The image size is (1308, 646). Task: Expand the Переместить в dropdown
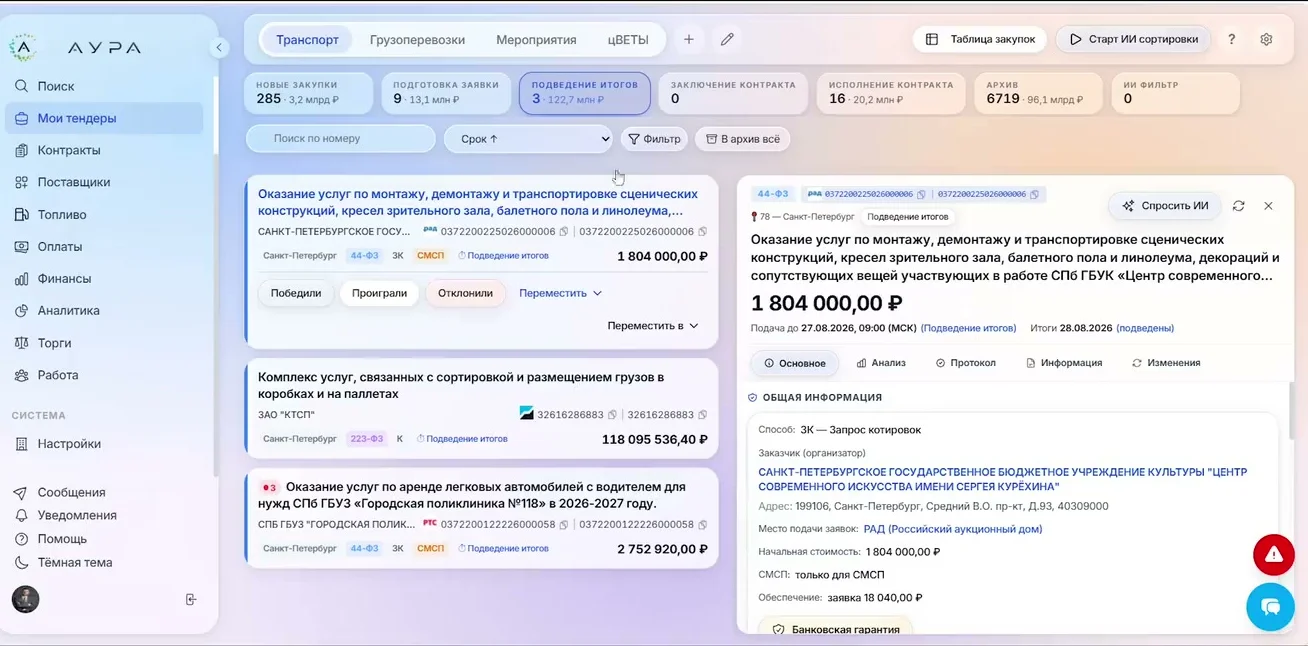[653, 326]
